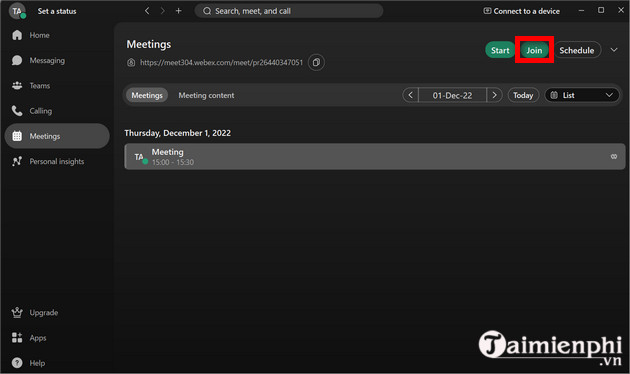The height and width of the screenshot is (374, 630).
Task: Open the TA profile avatar
Action: (x=17, y=11)
